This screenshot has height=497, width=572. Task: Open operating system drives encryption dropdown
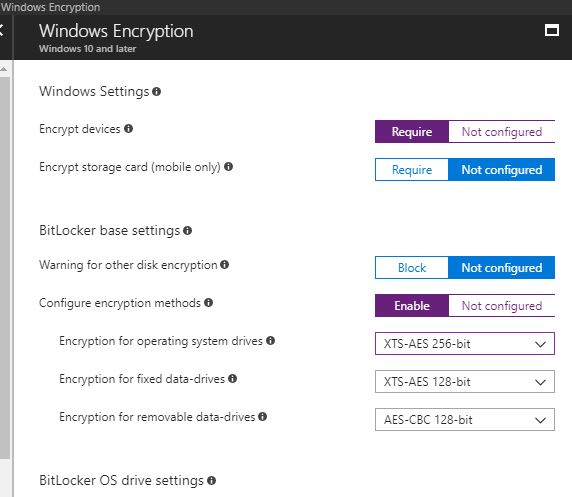click(x=465, y=344)
